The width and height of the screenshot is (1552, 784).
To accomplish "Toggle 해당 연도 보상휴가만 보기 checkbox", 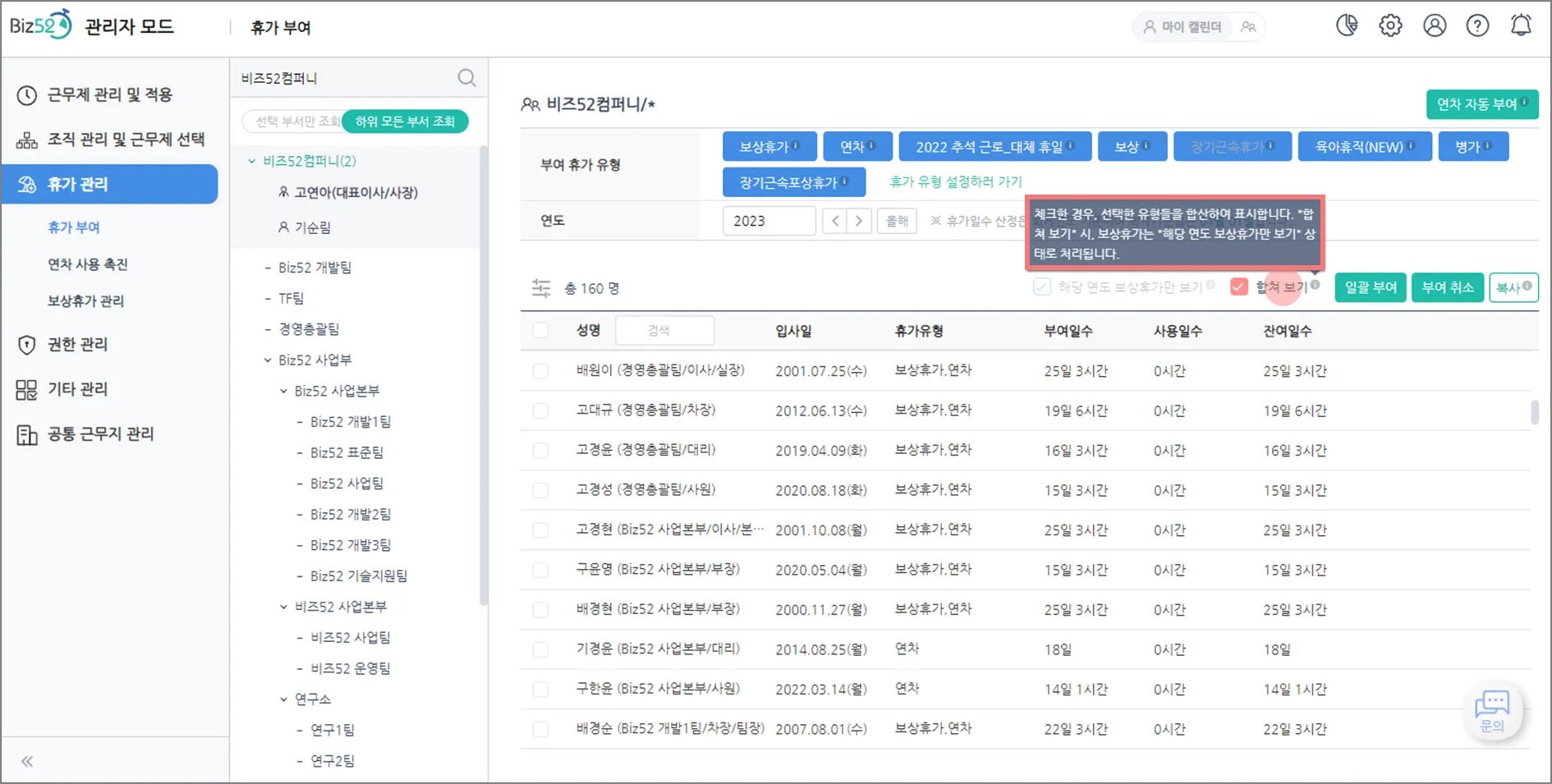I will point(1042,287).
